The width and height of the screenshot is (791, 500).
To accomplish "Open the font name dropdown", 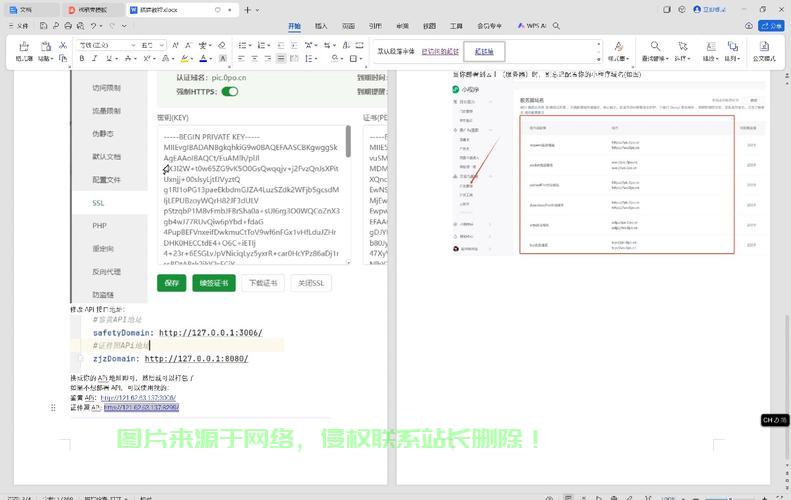I will coord(133,45).
